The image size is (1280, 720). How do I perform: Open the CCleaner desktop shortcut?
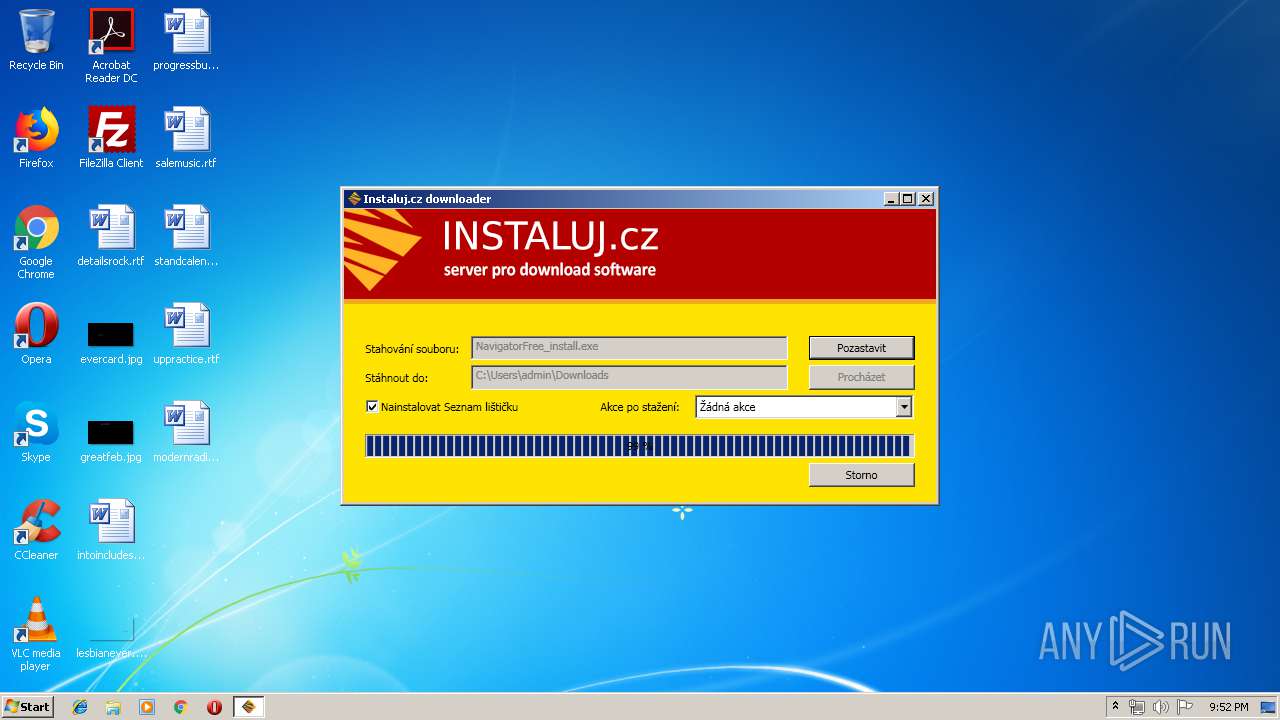(x=36, y=531)
